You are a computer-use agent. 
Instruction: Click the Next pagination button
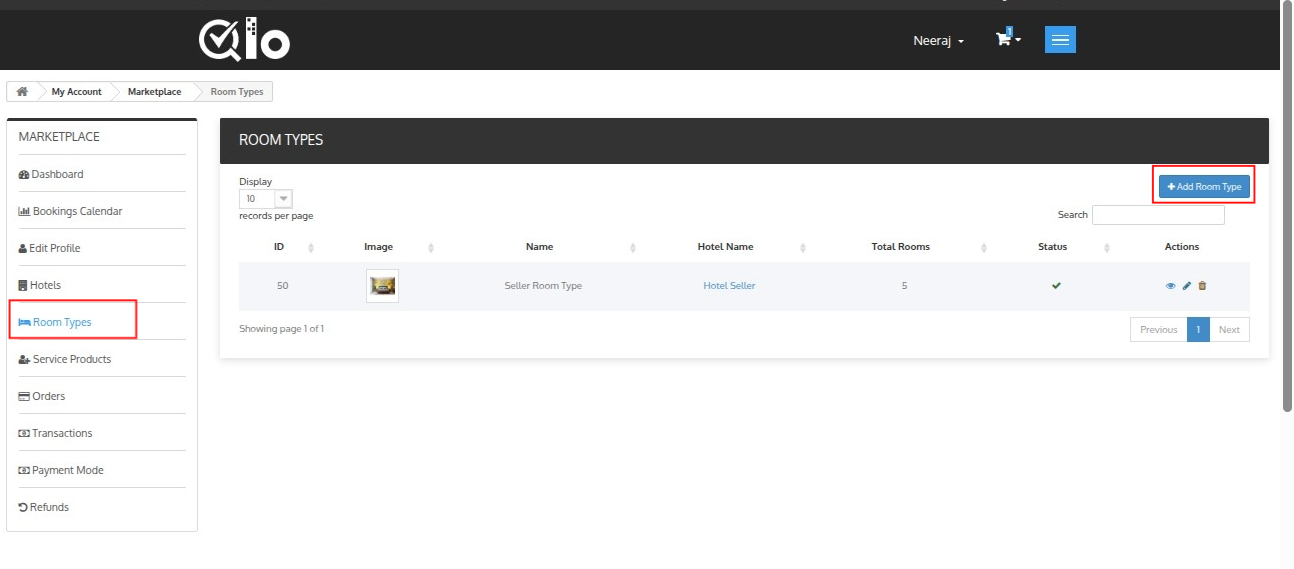tap(1229, 330)
